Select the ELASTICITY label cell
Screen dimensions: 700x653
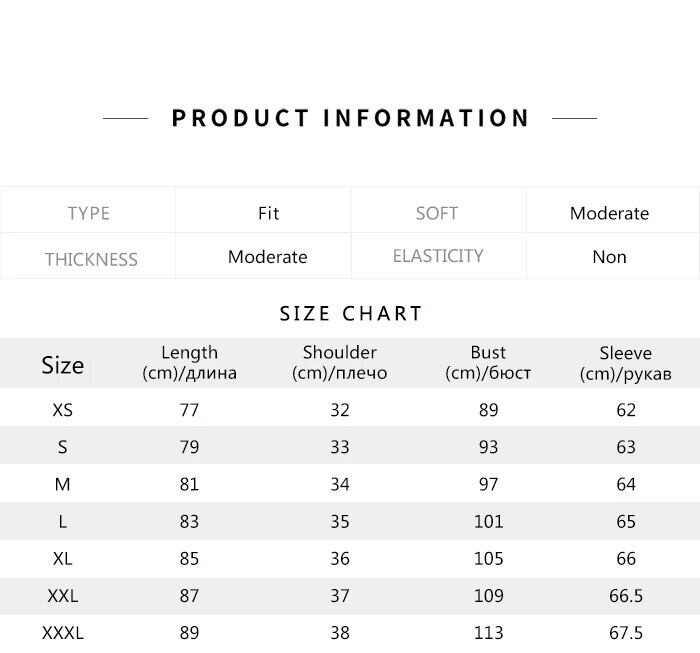tap(438, 256)
